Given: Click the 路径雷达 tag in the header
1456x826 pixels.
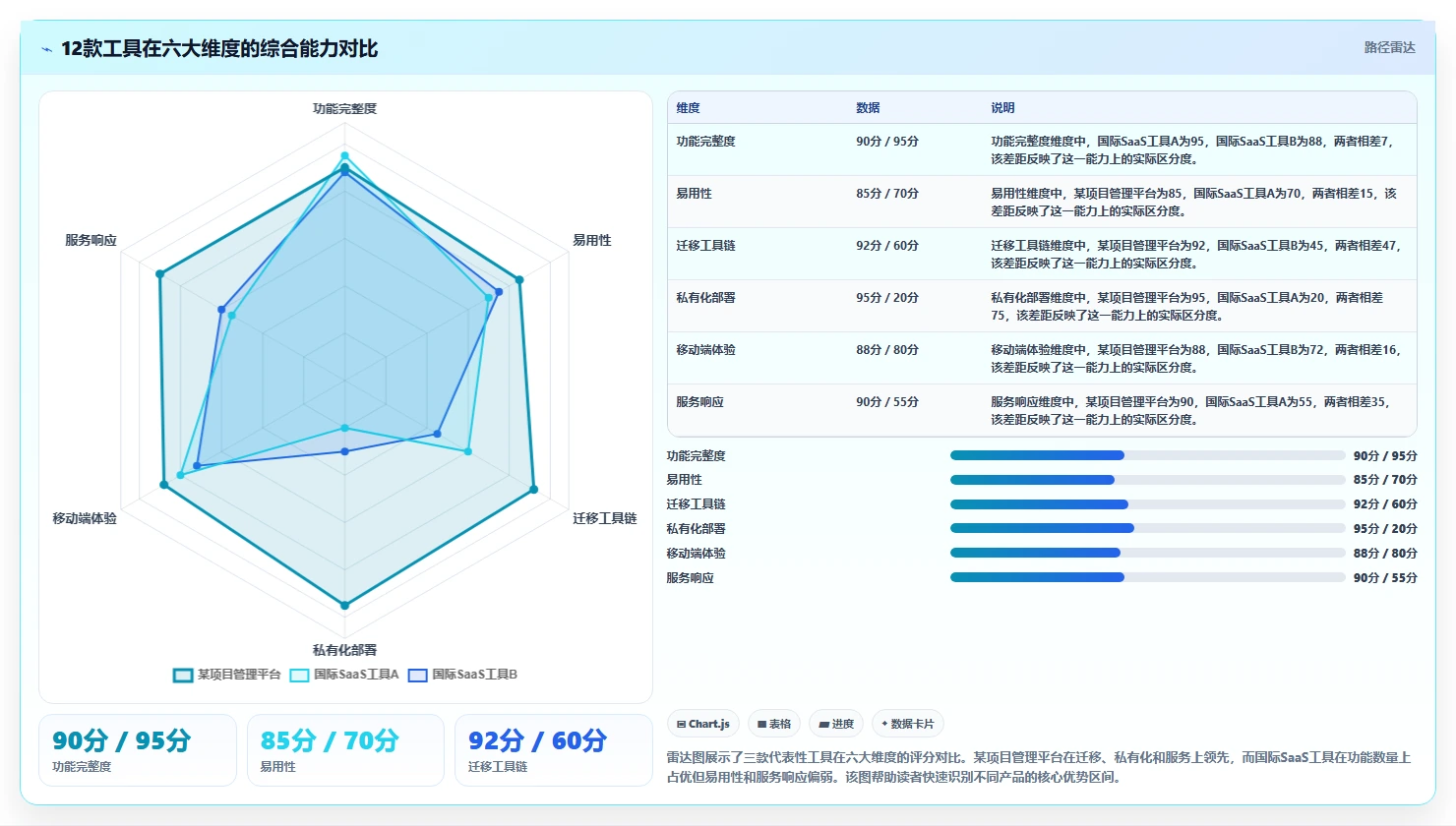Looking at the screenshot, I should tap(1389, 47).
